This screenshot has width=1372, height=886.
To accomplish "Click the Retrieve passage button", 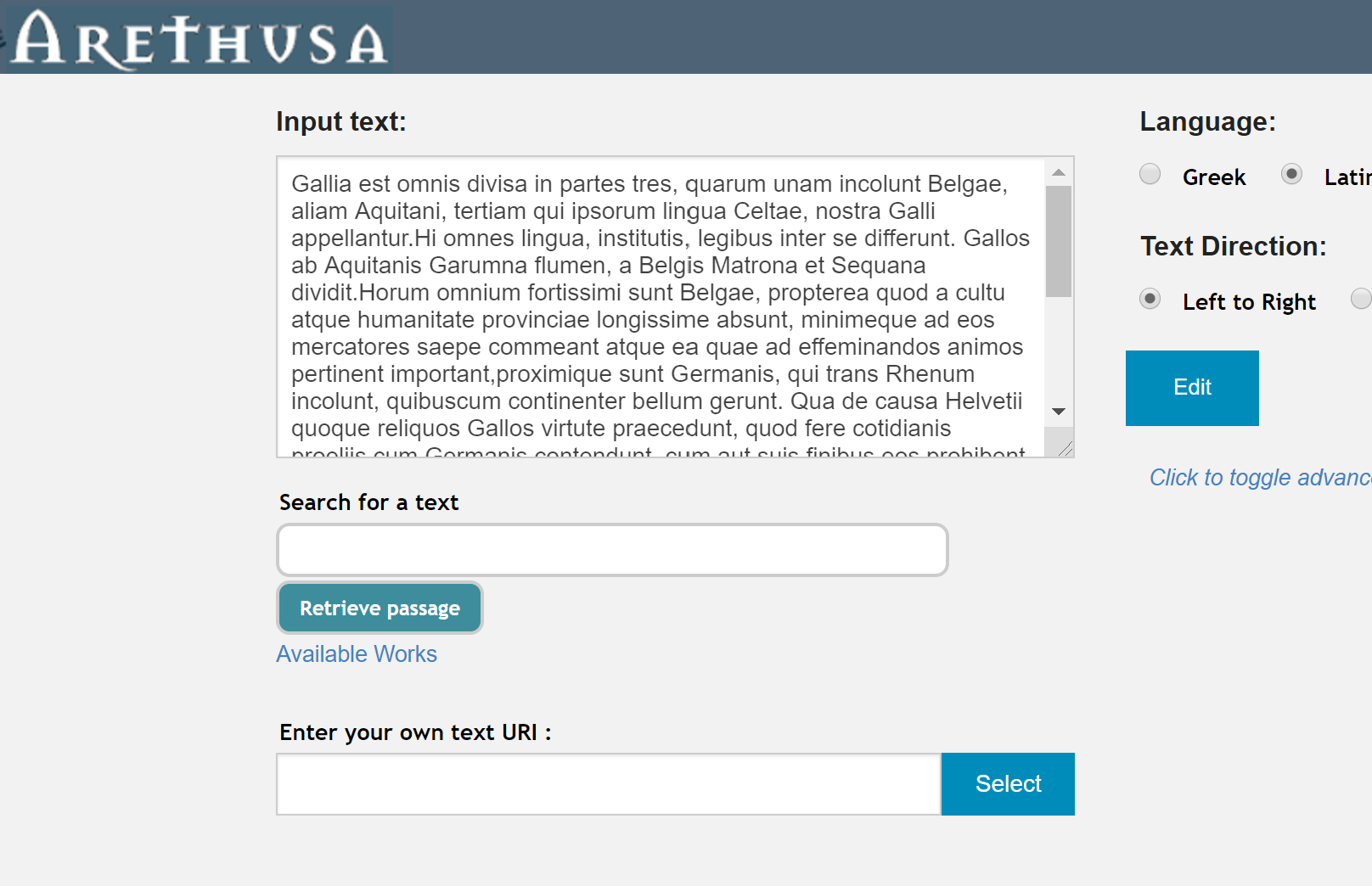I will click(380, 608).
